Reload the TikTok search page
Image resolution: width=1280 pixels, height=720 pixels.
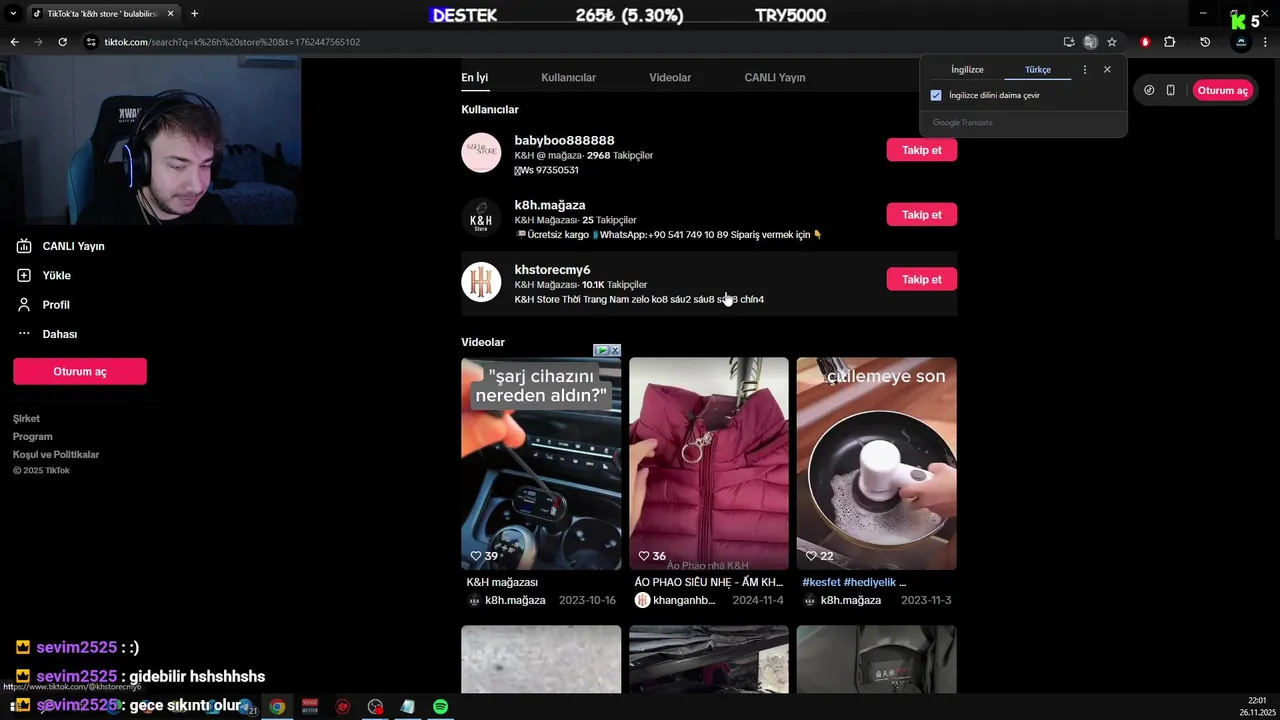[x=62, y=42]
